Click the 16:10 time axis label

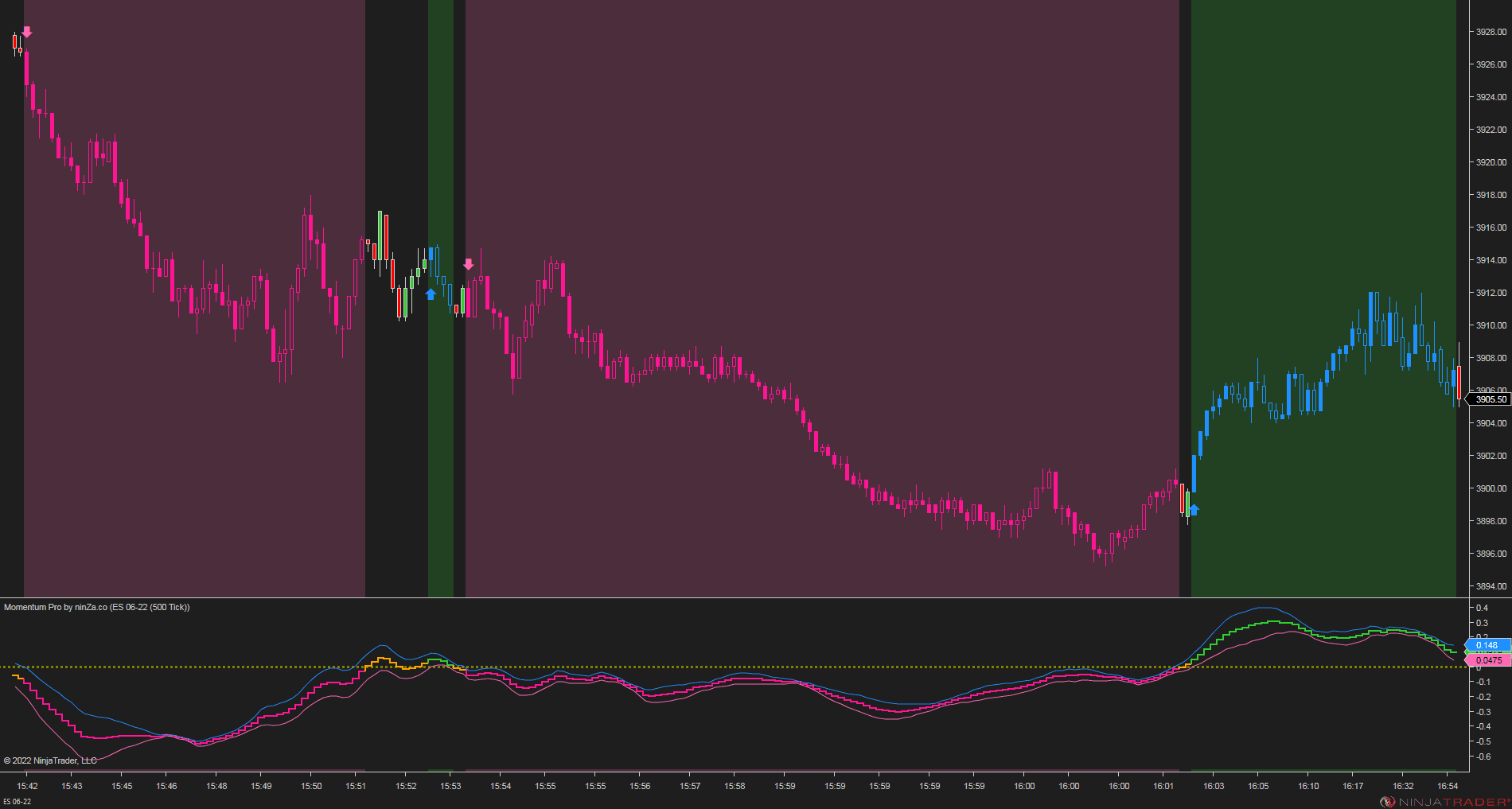1308,786
